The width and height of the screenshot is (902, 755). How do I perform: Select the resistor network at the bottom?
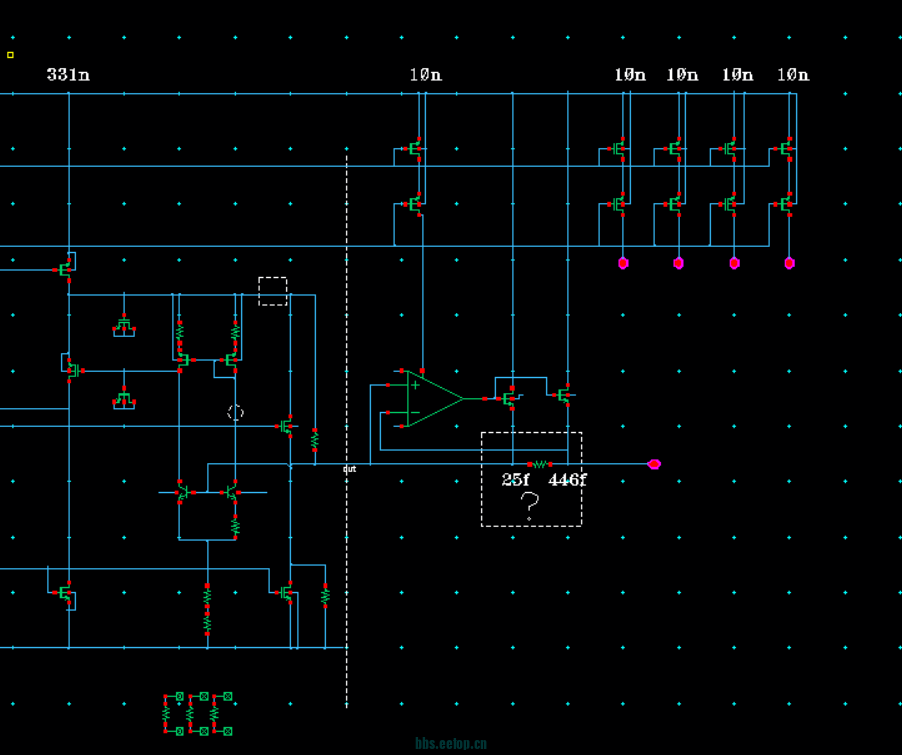(x=197, y=714)
